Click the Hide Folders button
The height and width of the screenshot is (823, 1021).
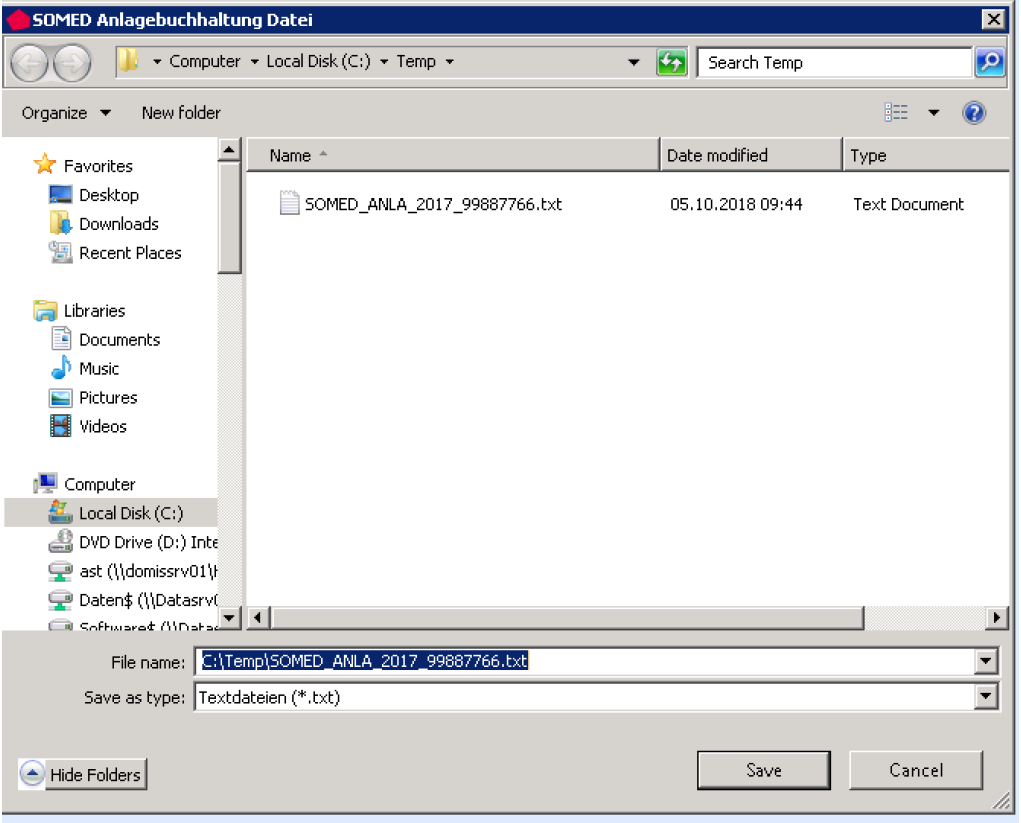click(x=83, y=774)
